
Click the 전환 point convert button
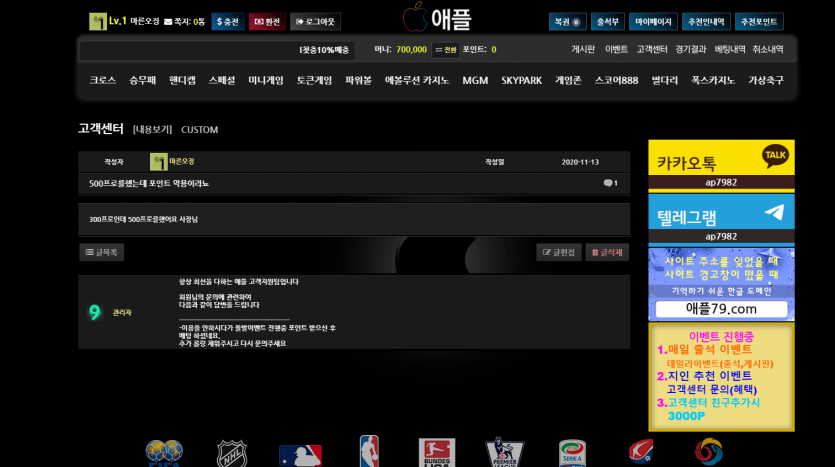point(446,50)
